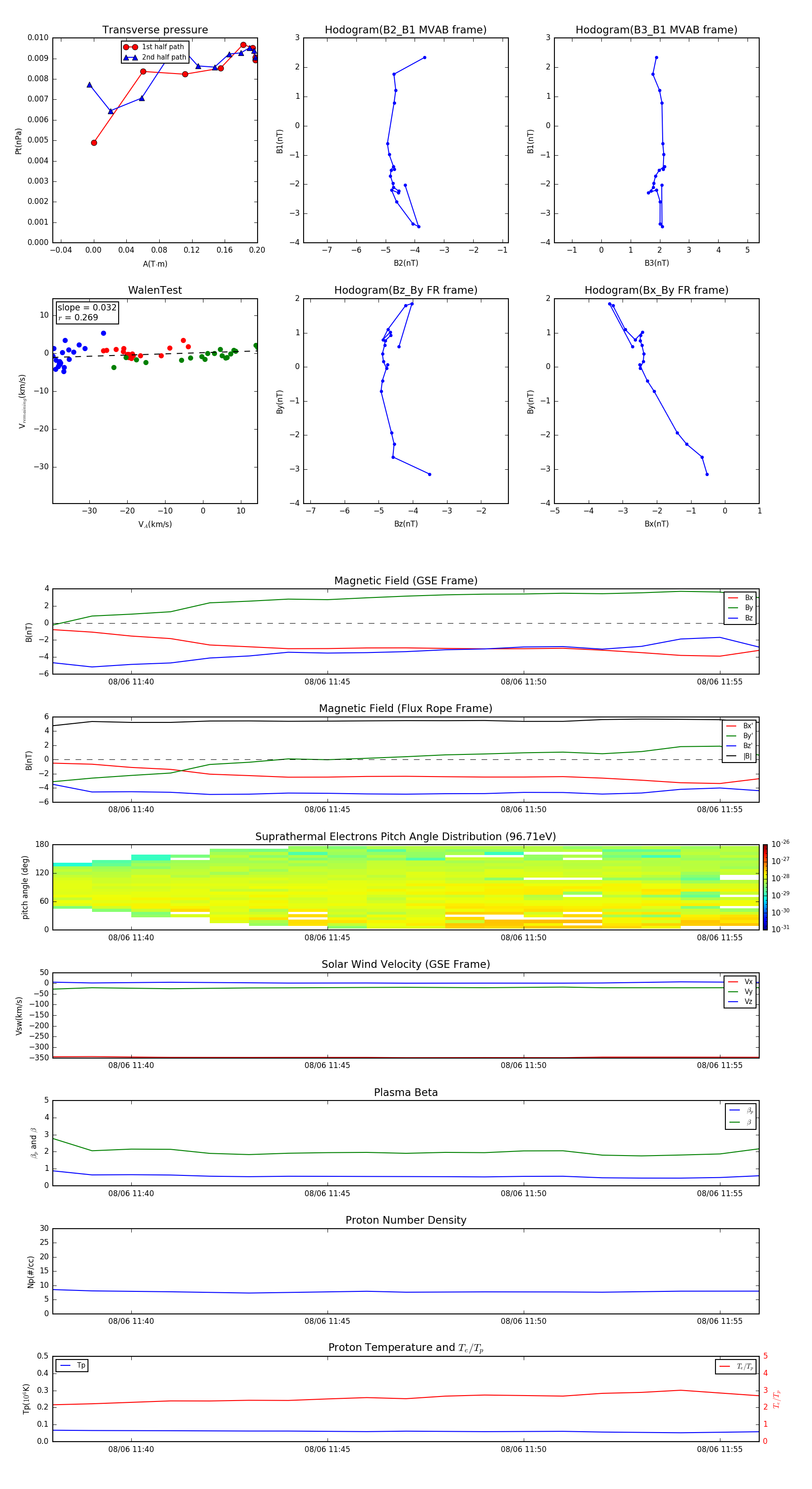Click the |B| entry in flux rope legend
Screen dimensions: 812x1489
pyautogui.click(x=739, y=756)
